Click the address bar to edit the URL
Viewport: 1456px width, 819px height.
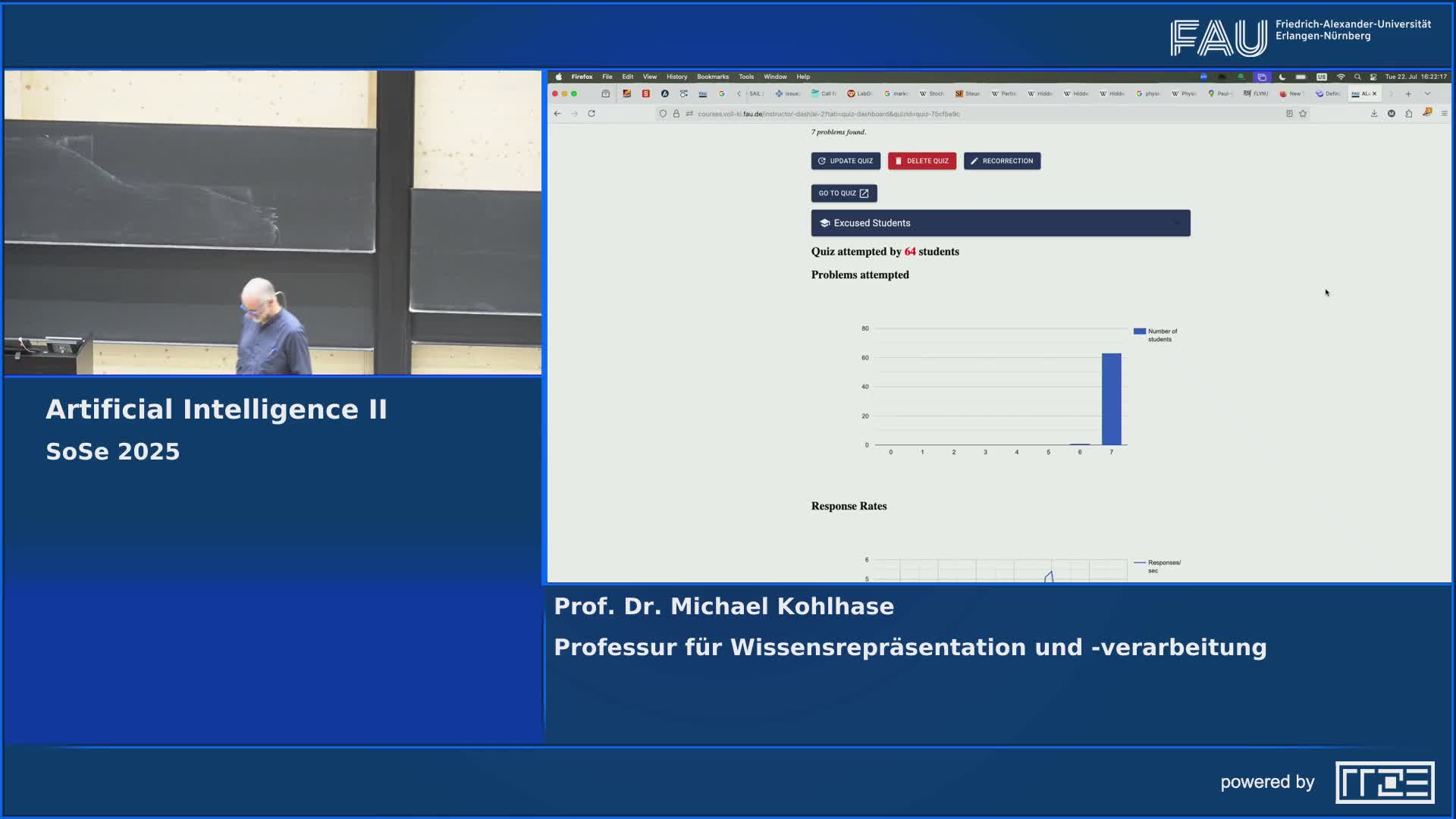click(834, 114)
